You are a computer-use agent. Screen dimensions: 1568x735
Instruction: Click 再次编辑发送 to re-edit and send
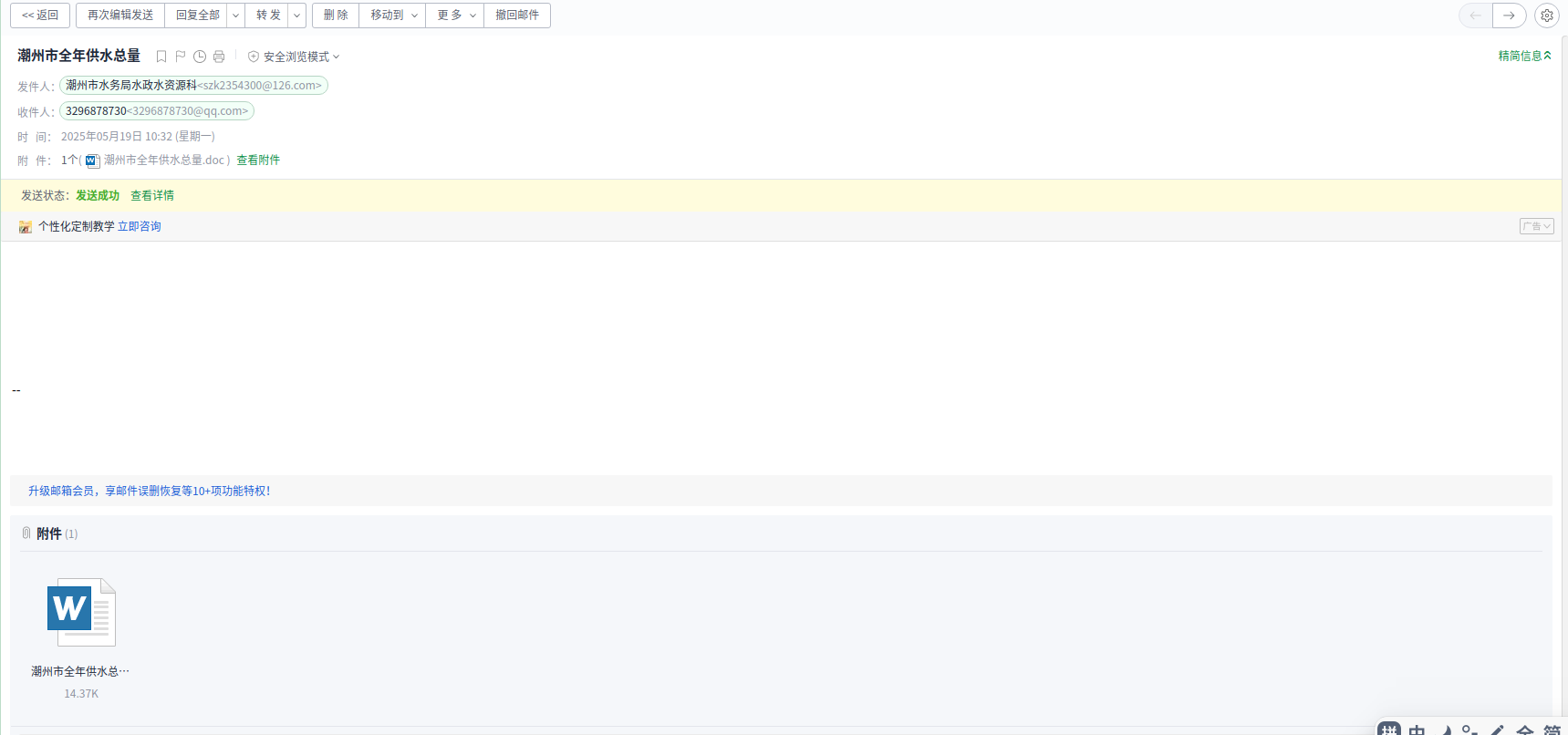point(120,16)
